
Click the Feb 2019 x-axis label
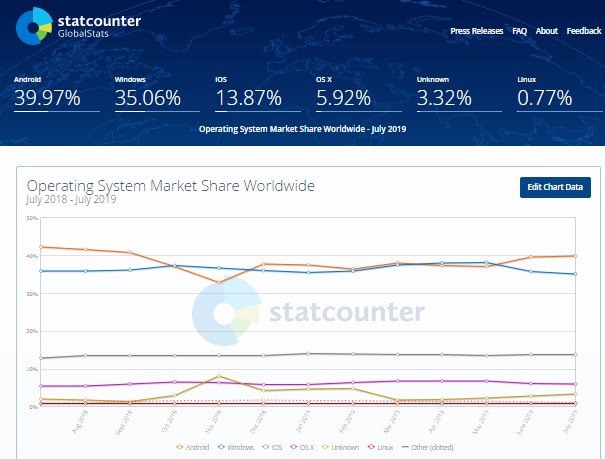pyautogui.click(x=348, y=422)
